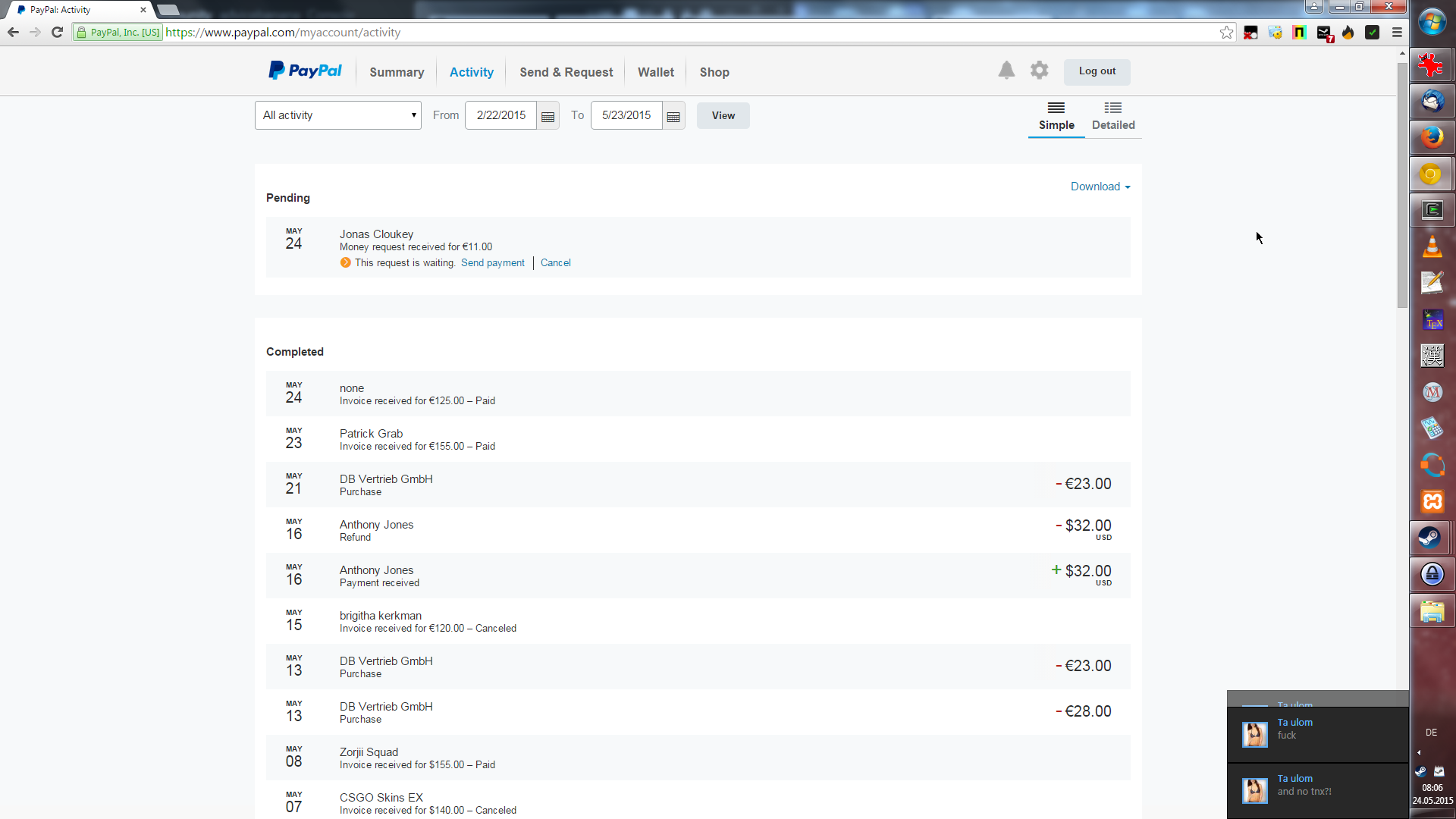Expand the Download dropdown
1456x819 pixels.
[x=1100, y=187]
